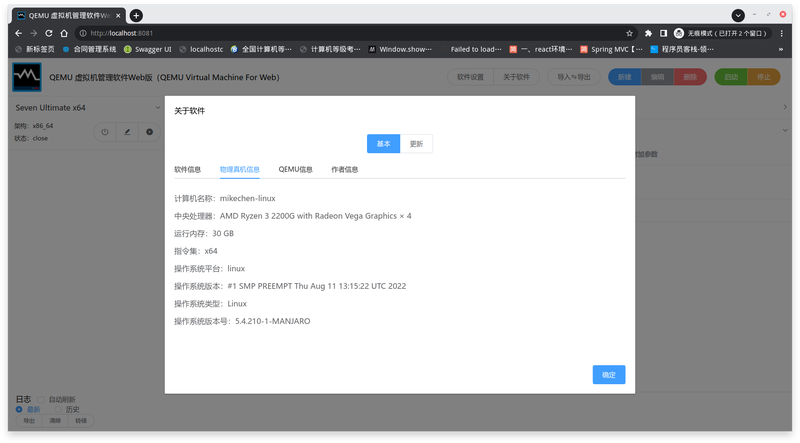Open Chrome three-dot menu
800x443 pixels.
pyautogui.click(x=782, y=33)
